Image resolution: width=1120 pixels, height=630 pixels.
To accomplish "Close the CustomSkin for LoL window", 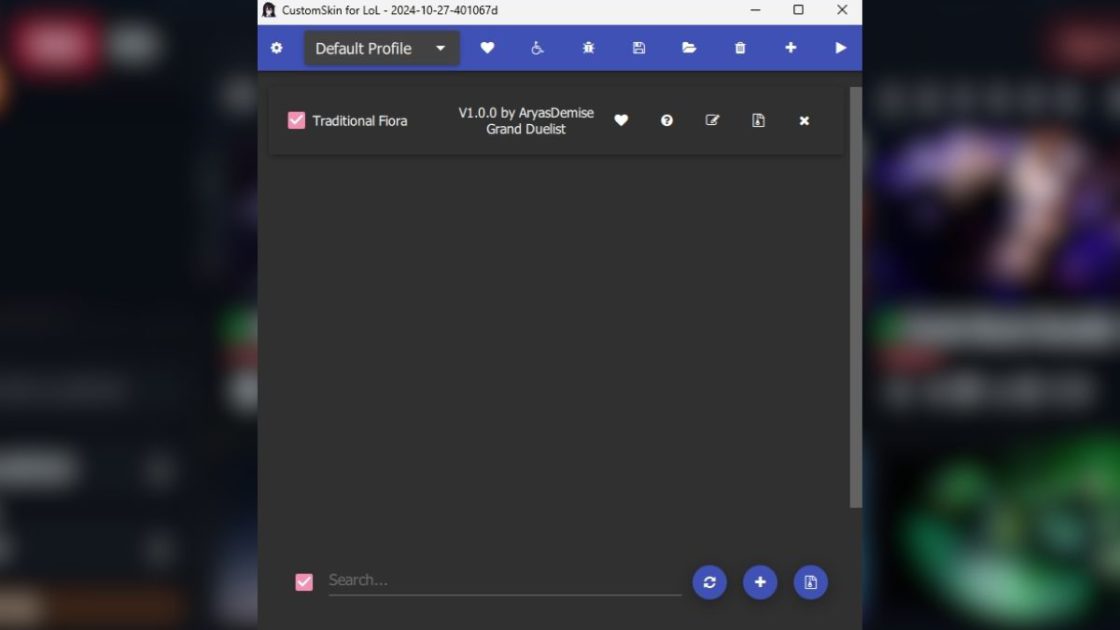I will pos(842,10).
